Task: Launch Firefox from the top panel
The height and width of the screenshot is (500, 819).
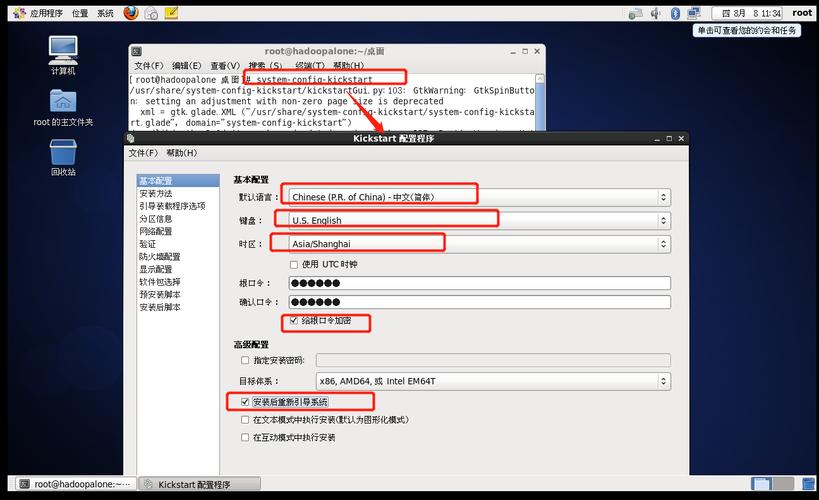Action: pos(131,13)
